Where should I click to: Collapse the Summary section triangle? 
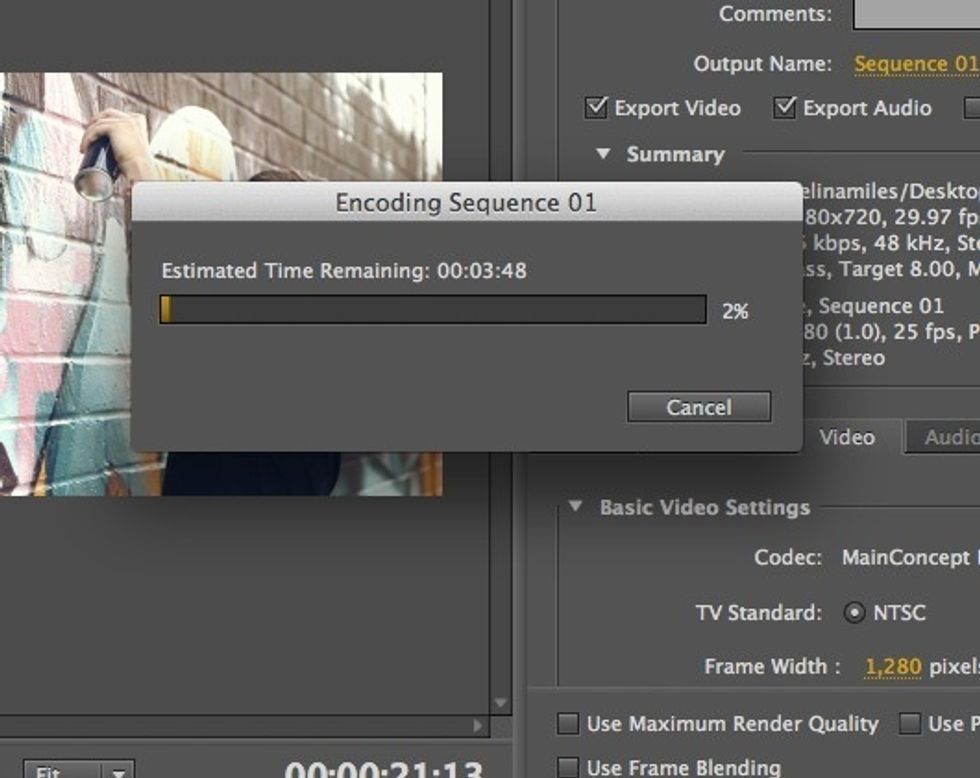[x=603, y=154]
